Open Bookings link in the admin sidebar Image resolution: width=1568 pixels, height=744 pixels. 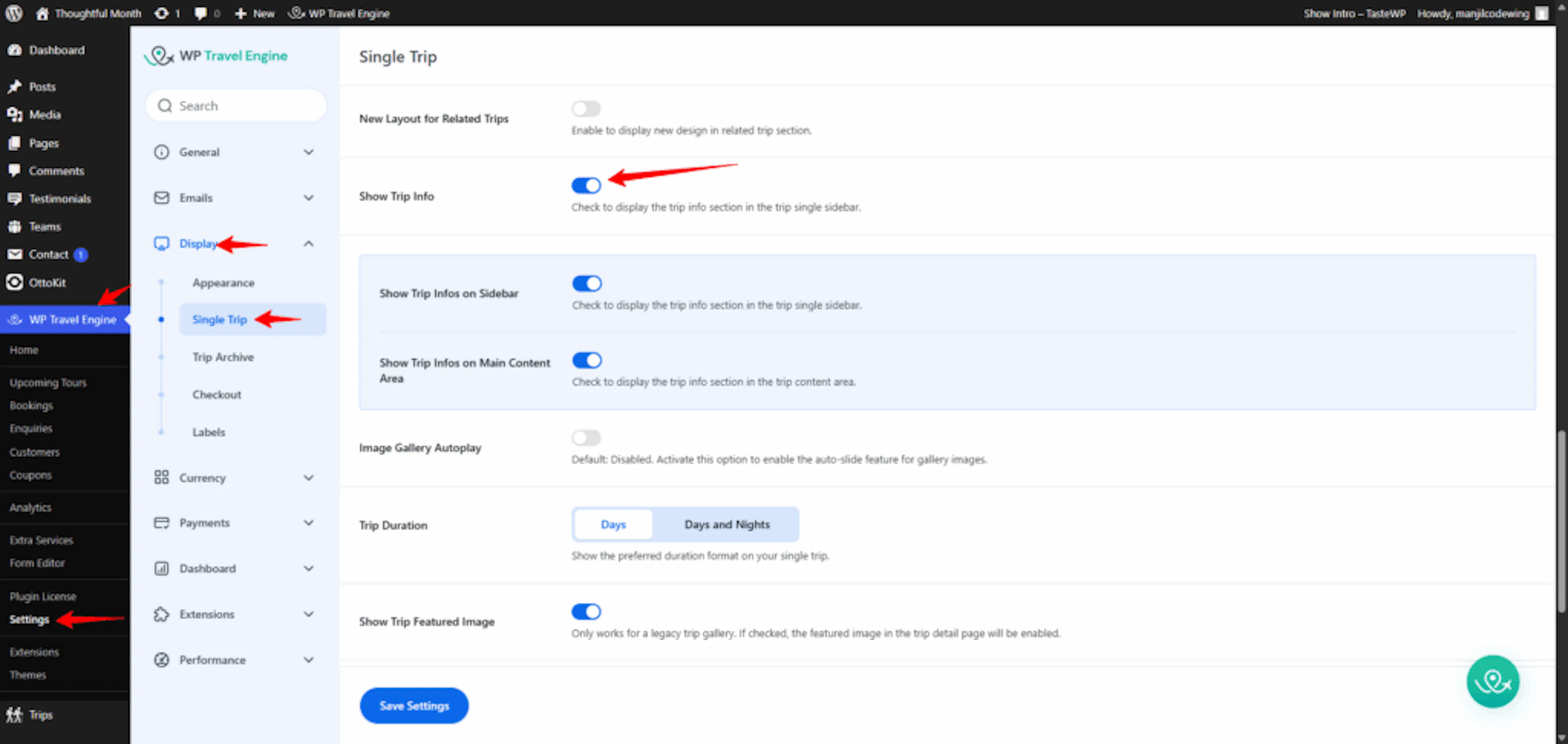tap(31, 405)
